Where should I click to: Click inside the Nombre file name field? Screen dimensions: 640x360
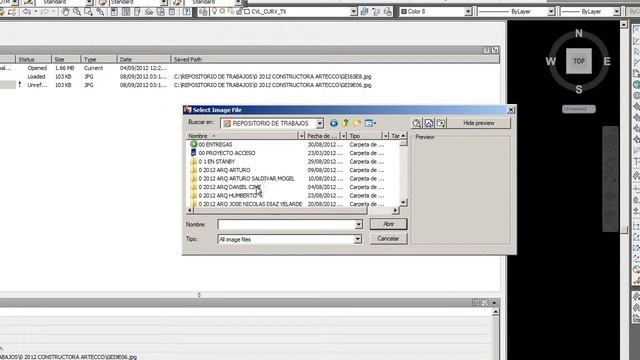(286, 224)
